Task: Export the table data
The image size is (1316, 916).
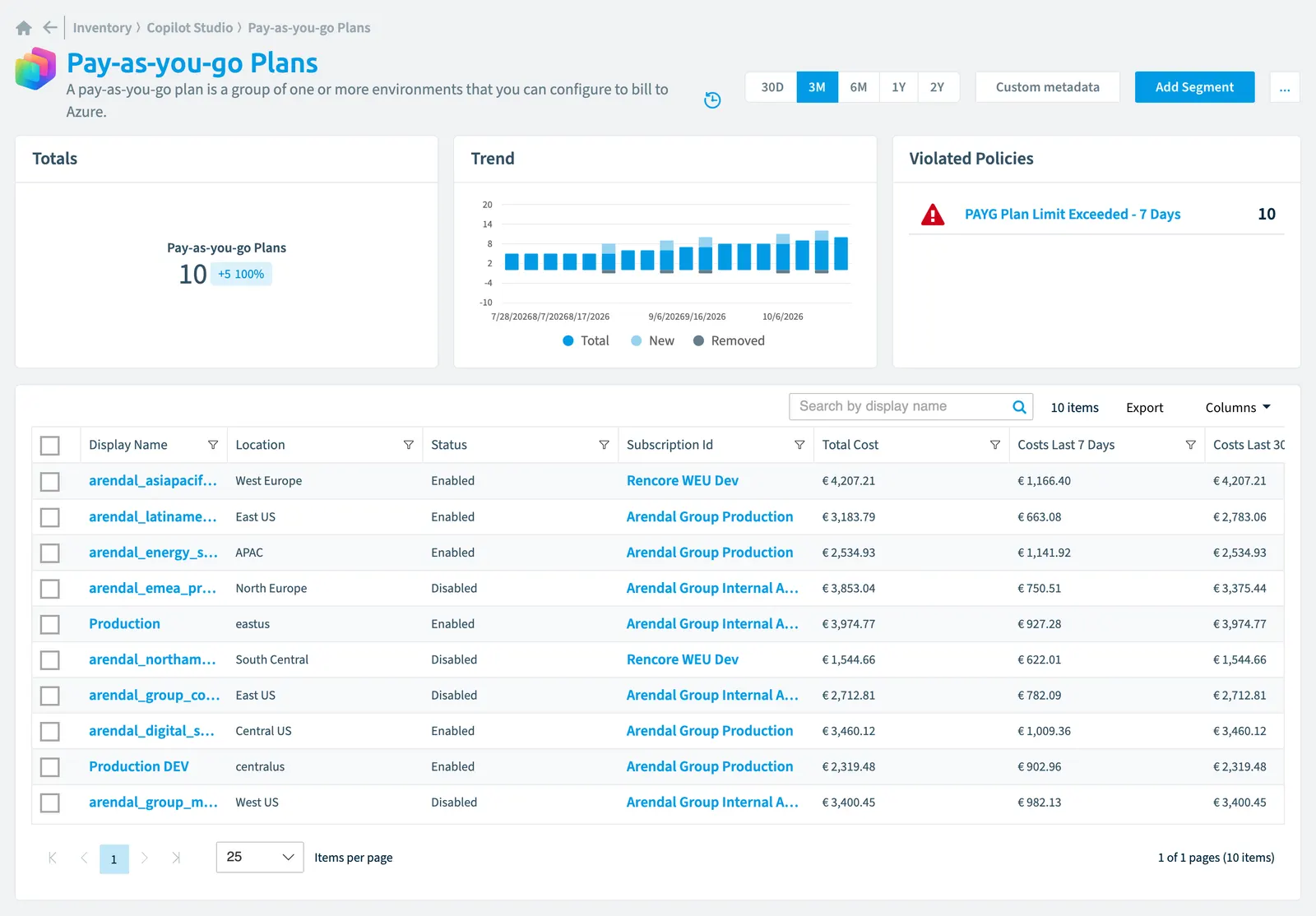Action: tap(1144, 408)
